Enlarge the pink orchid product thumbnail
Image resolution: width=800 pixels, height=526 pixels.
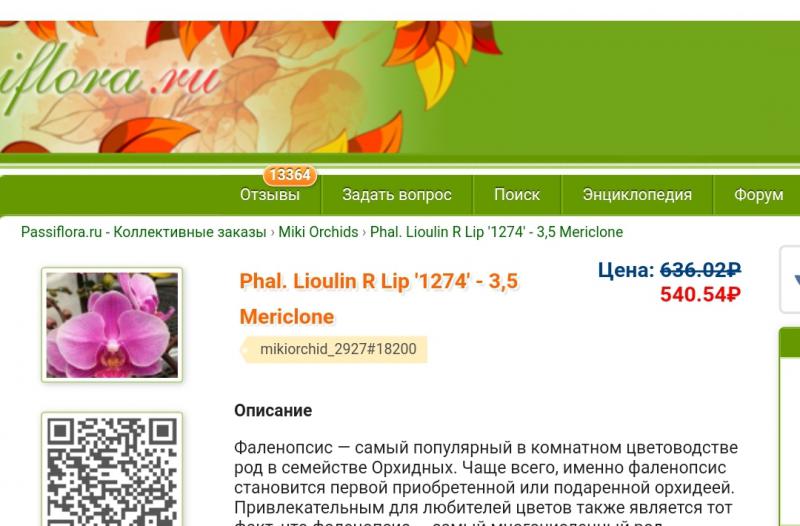pyautogui.click(x=112, y=325)
